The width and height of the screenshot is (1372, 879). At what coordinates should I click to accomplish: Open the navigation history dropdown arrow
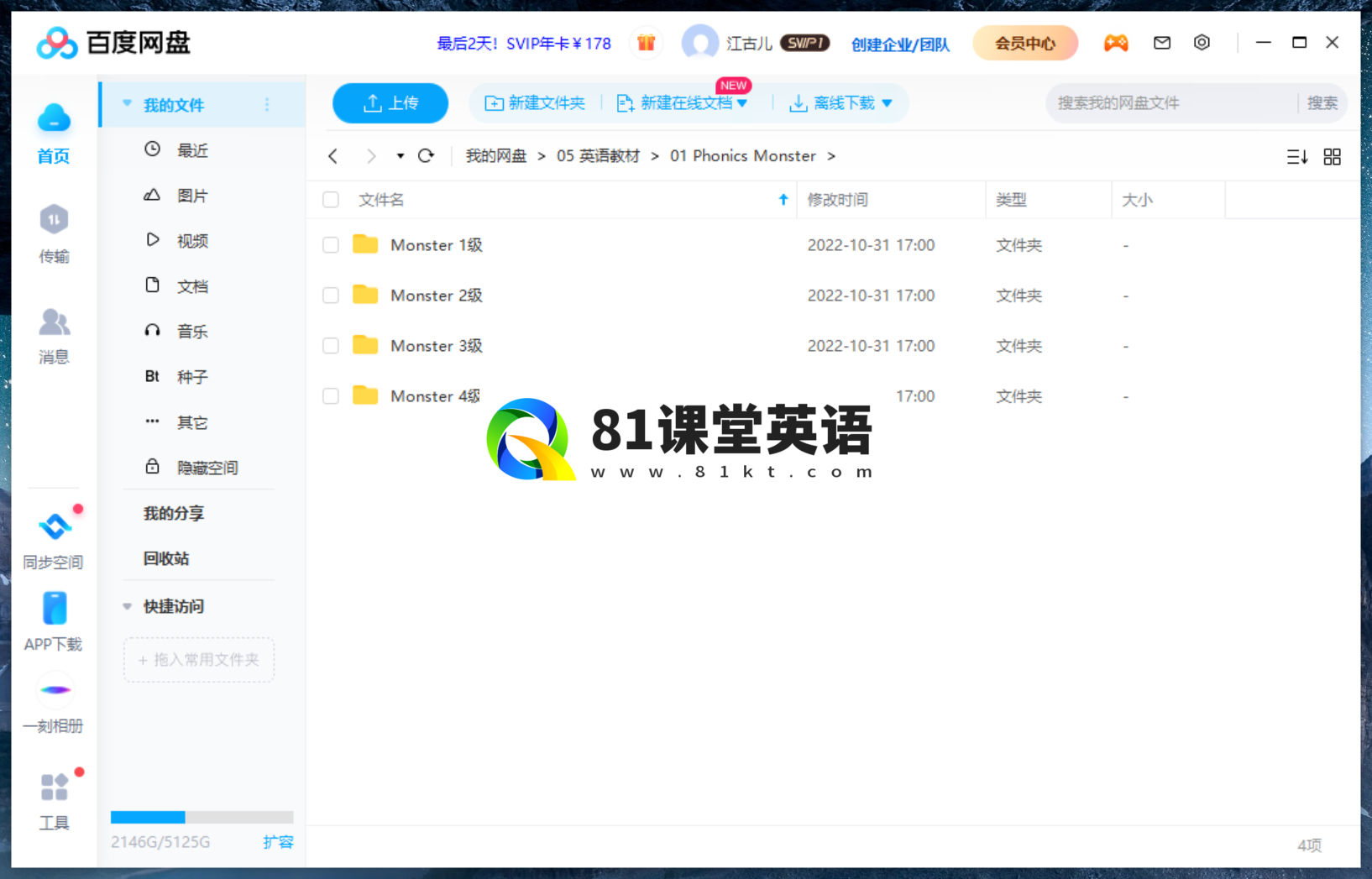(401, 156)
